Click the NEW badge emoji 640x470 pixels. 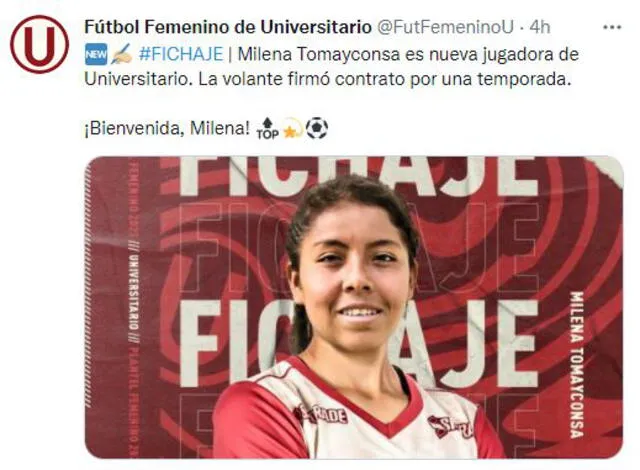96,54
